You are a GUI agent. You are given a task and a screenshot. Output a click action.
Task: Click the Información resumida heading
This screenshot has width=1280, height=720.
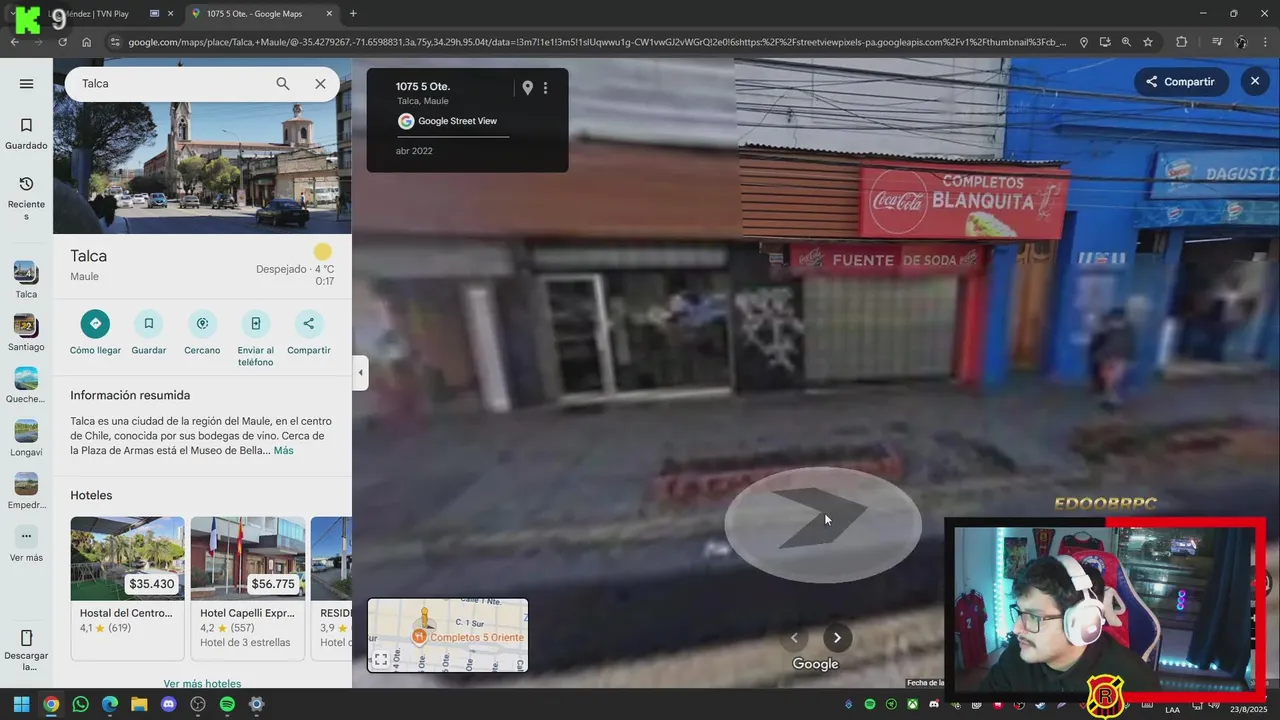130,395
